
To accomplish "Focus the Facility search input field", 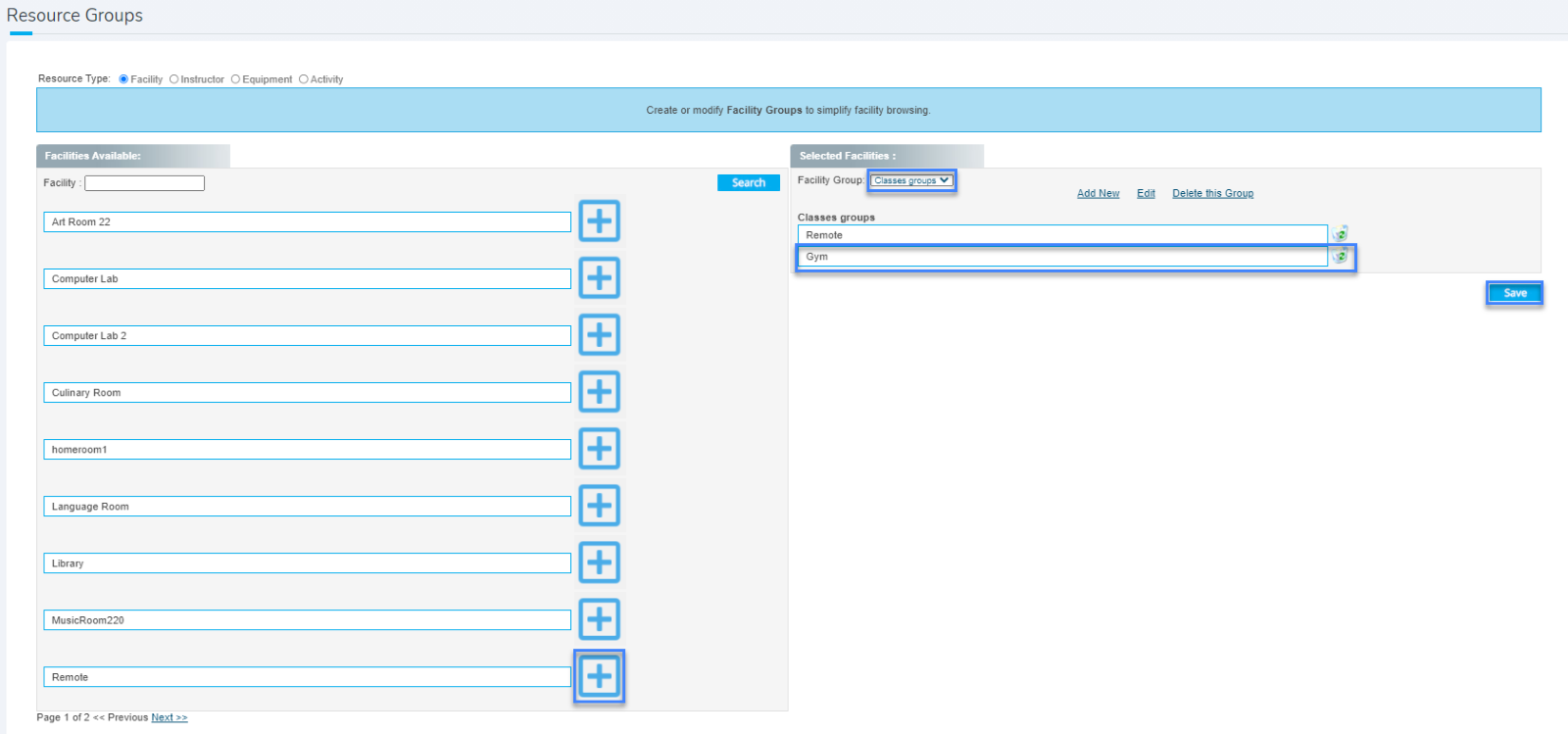I will [144, 183].
